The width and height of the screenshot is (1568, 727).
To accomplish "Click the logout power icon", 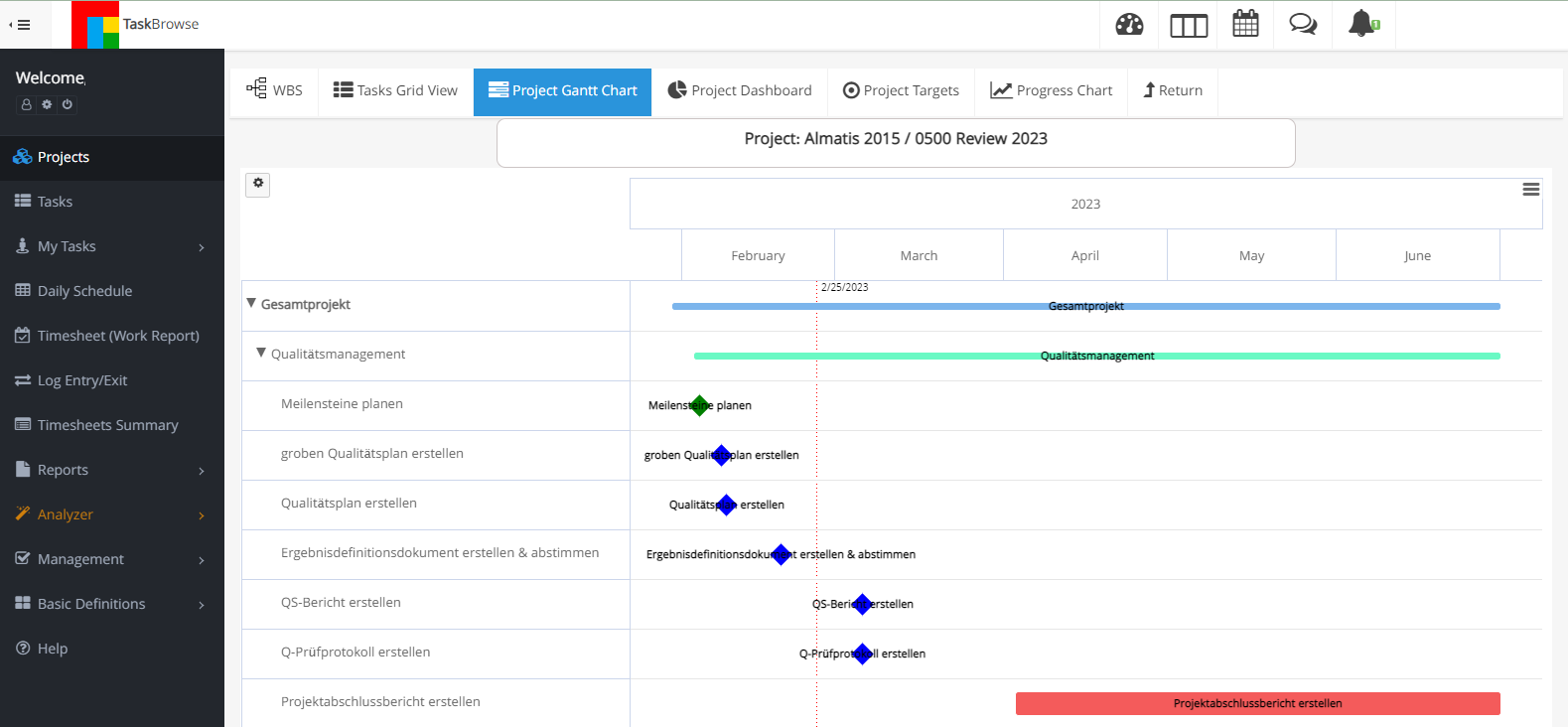I will [67, 104].
